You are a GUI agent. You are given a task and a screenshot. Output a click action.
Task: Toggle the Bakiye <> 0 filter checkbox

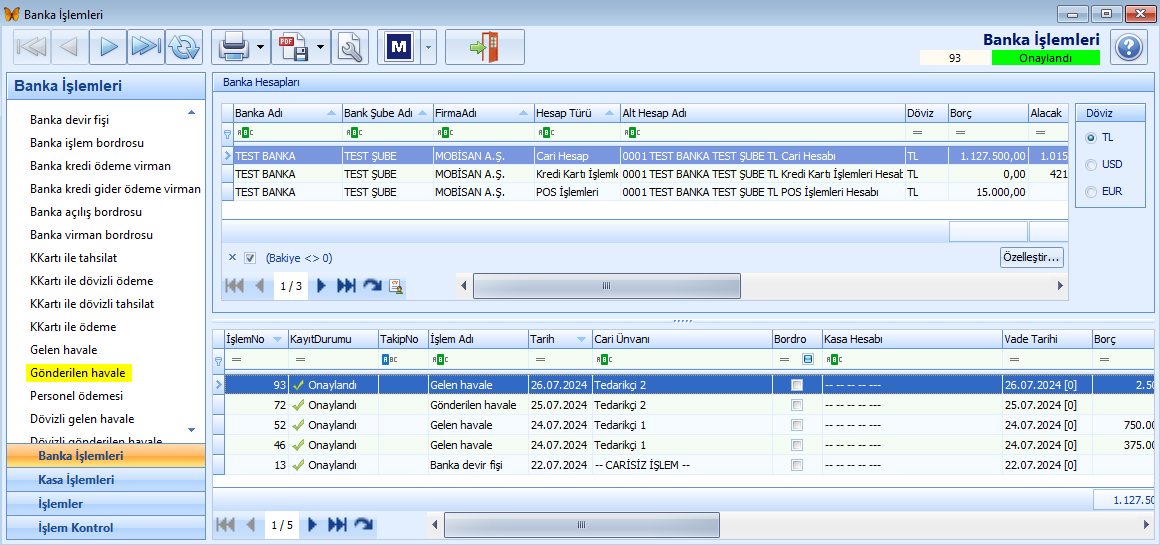pyautogui.click(x=250, y=258)
